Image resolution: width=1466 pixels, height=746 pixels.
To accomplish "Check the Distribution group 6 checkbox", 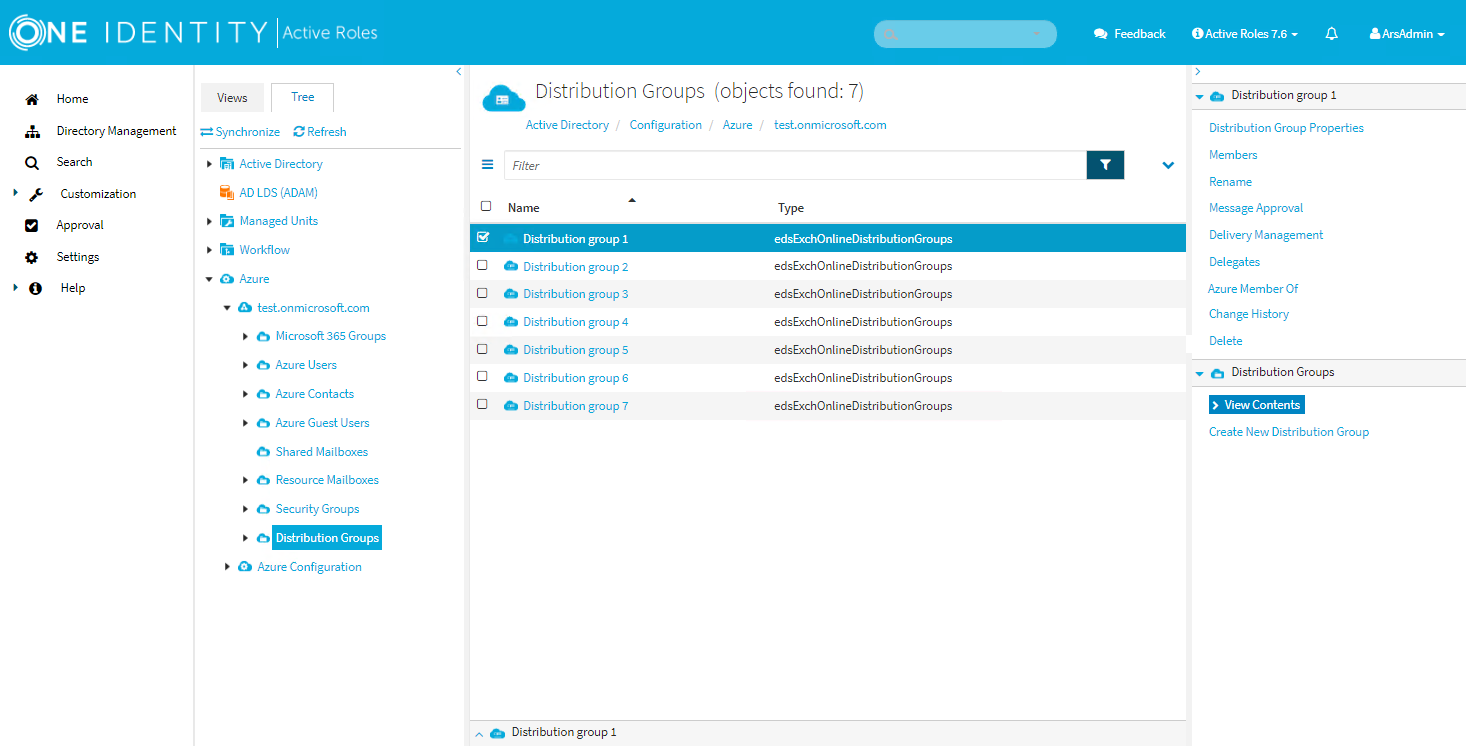I will click(x=482, y=376).
